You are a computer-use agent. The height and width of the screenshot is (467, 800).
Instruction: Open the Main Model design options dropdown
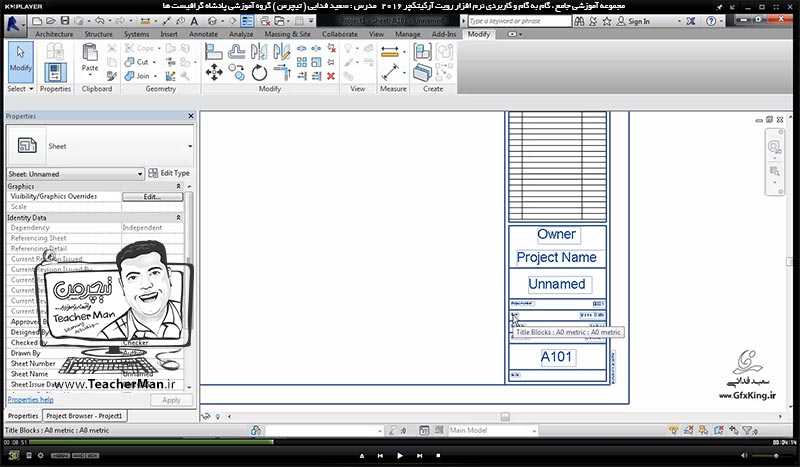click(x=534, y=431)
